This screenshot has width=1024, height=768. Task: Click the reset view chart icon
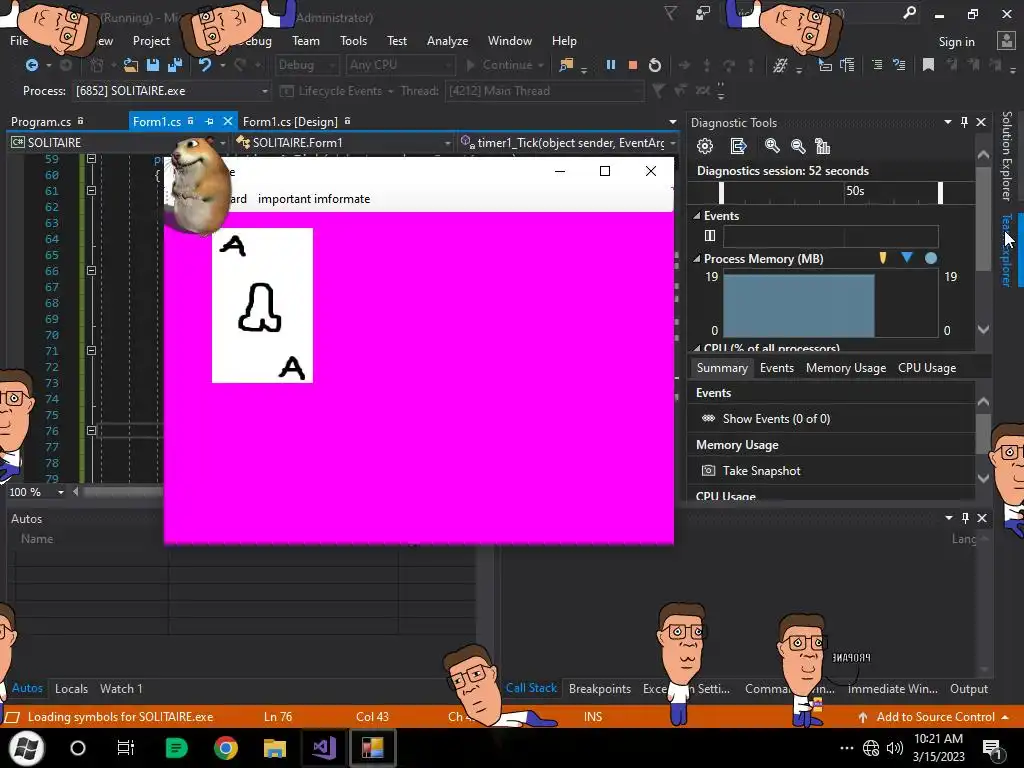pyautogui.click(x=823, y=146)
